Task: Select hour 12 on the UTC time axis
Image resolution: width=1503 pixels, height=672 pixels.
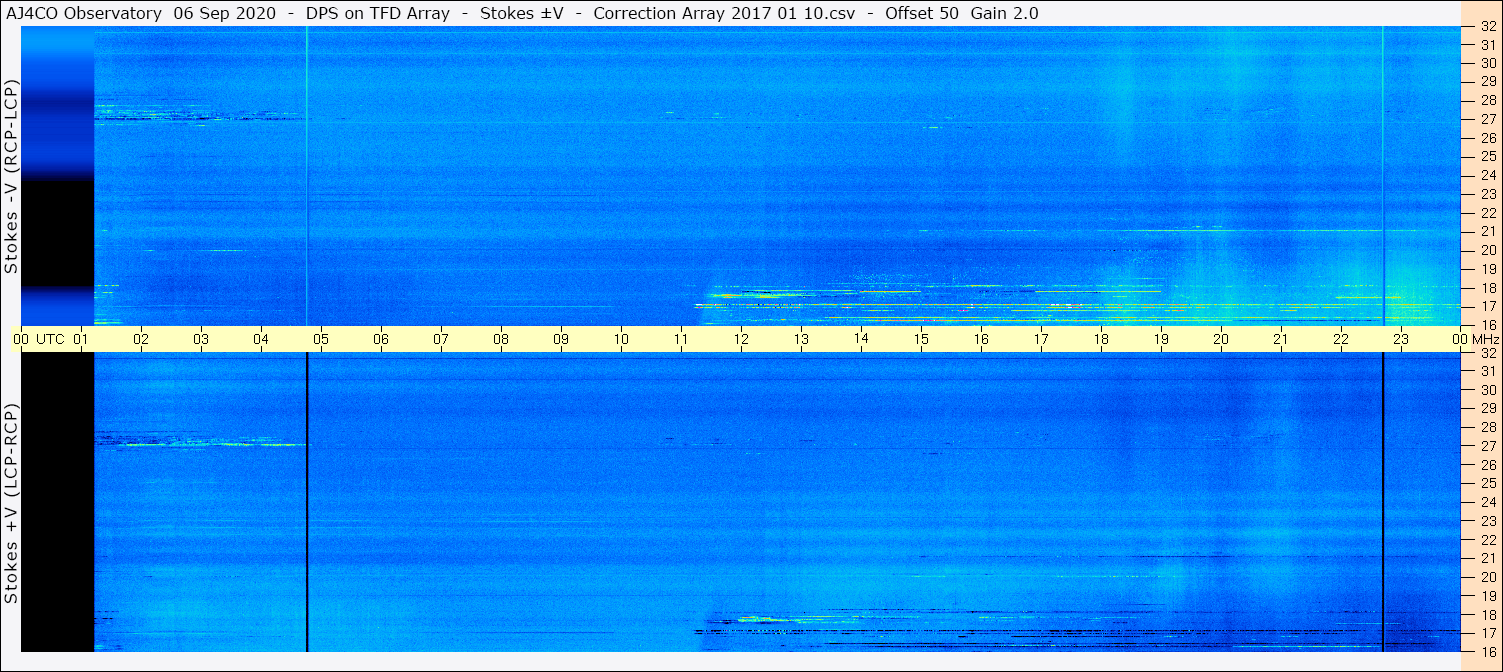Action: (741, 339)
